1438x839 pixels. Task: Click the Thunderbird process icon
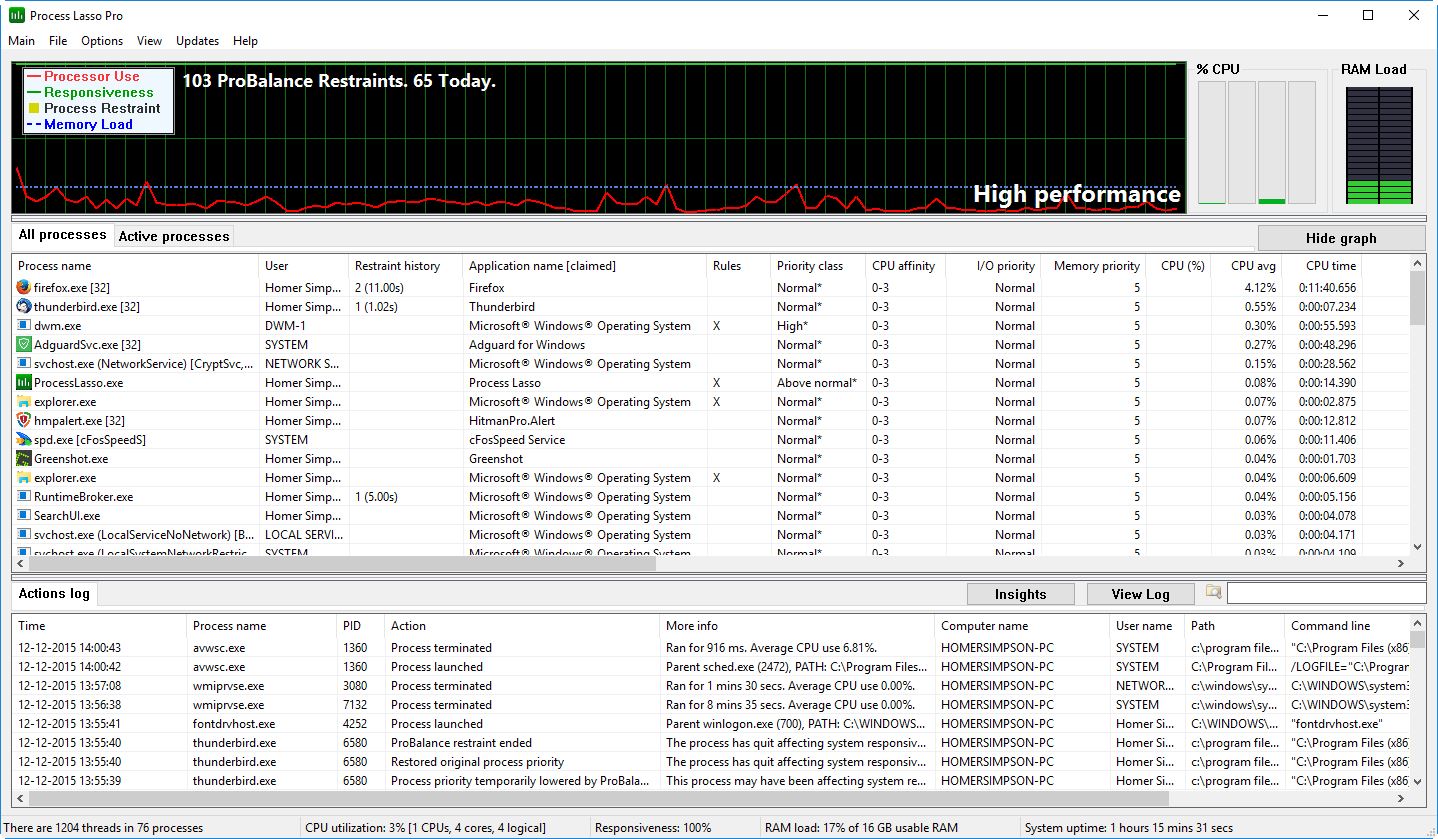tap(24, 307)
